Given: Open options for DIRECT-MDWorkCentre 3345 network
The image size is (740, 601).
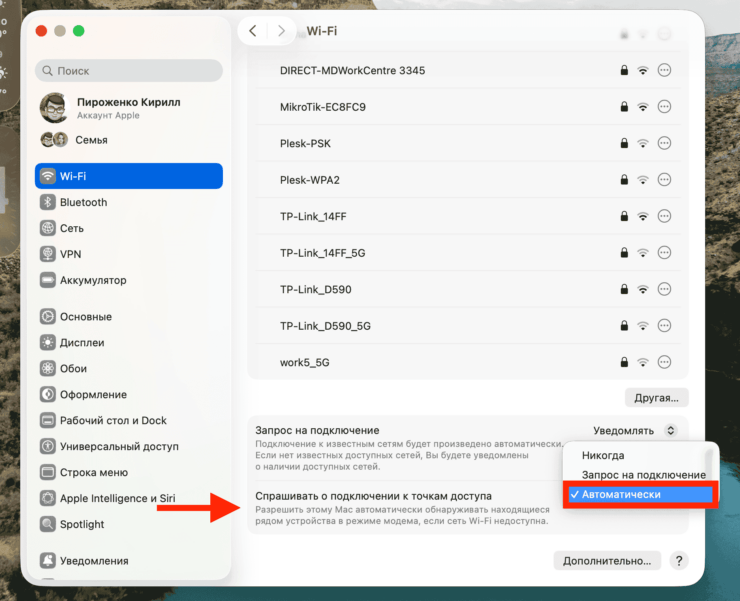Looking at the screenshot, I should pyautogui.click(x=664, y=70).
